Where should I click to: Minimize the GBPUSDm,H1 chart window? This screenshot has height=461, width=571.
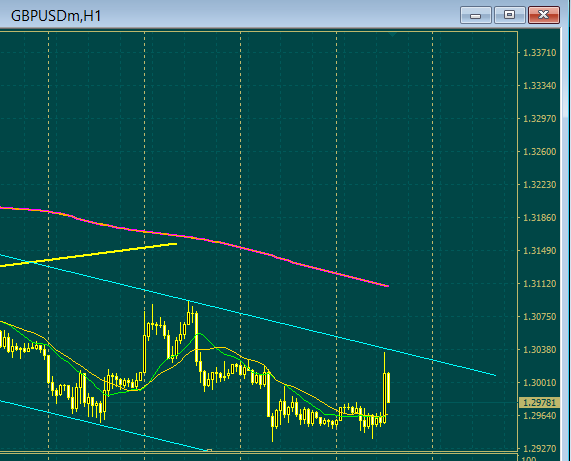[x=476, y=15]
